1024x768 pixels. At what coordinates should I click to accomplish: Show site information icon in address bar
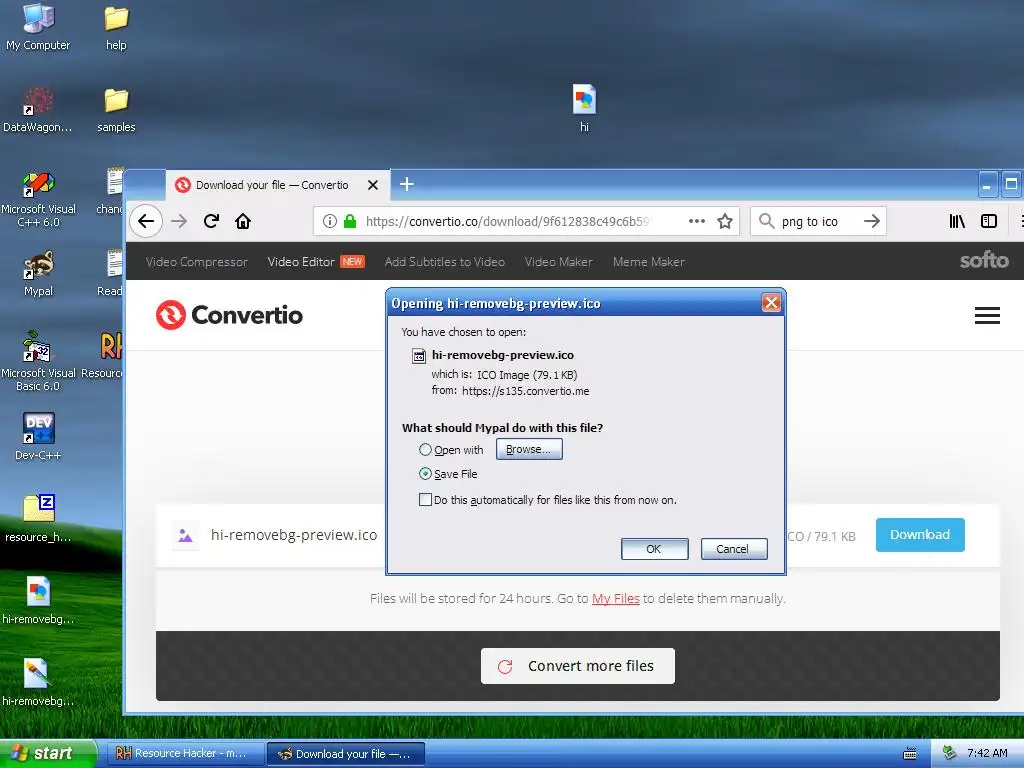tap(330, 221)
